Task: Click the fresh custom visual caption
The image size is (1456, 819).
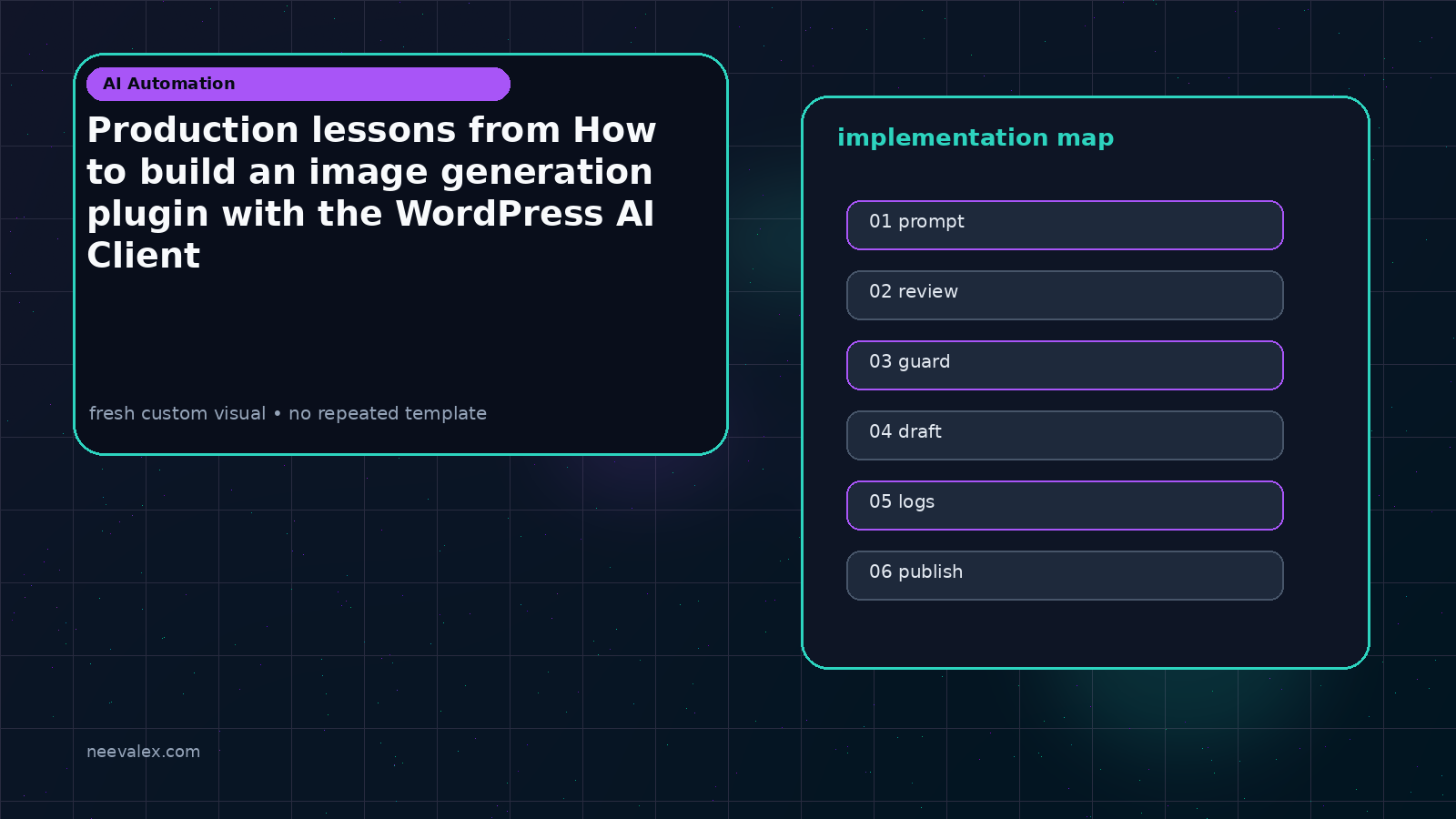Action: point(288,413)
